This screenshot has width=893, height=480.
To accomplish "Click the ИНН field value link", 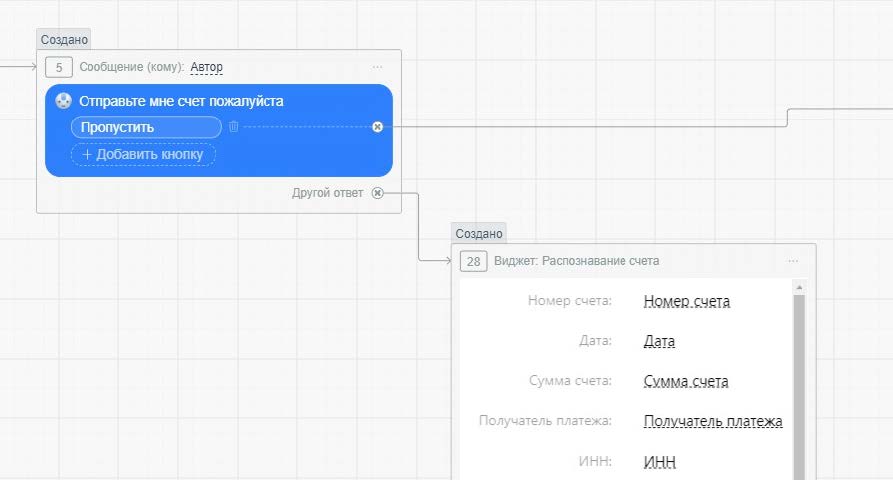I will click(660, 461).
